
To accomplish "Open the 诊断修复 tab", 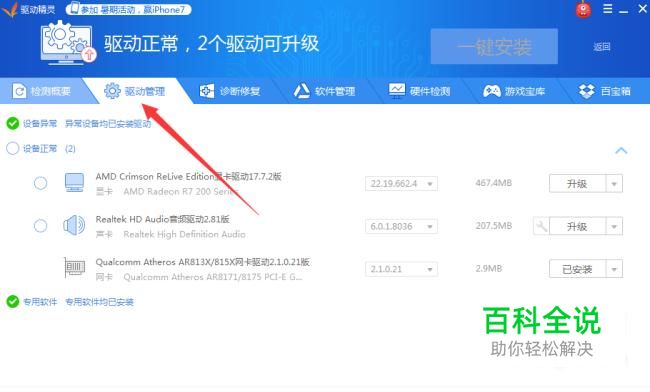I will pyautogui.click(x=230, y=91).
